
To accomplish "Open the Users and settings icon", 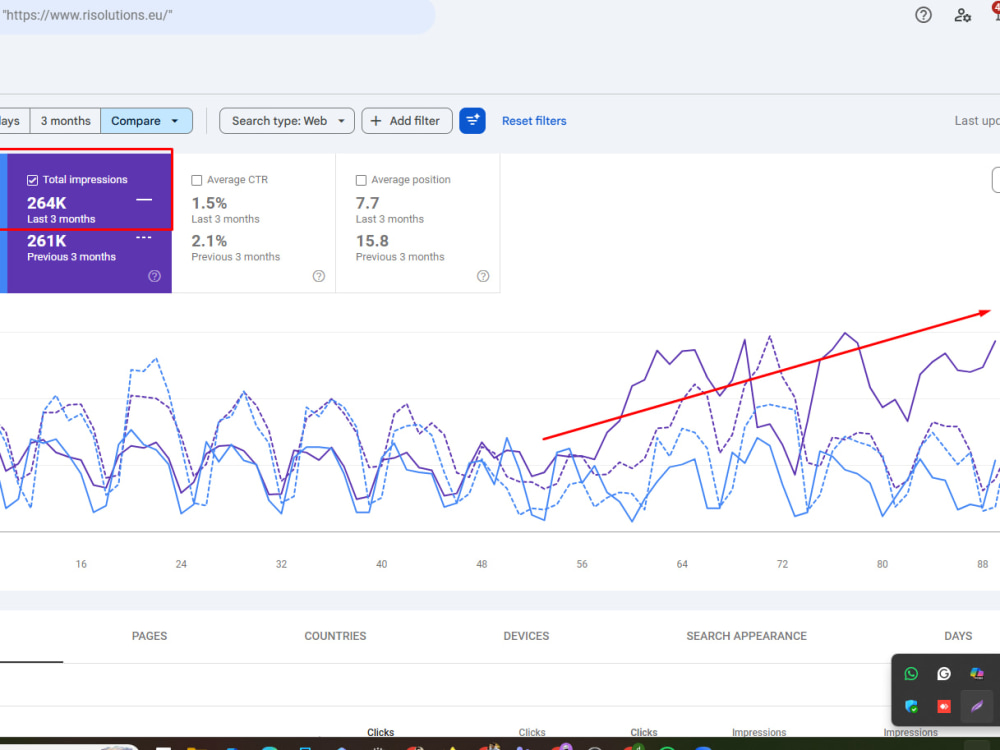I will (962, 15).
